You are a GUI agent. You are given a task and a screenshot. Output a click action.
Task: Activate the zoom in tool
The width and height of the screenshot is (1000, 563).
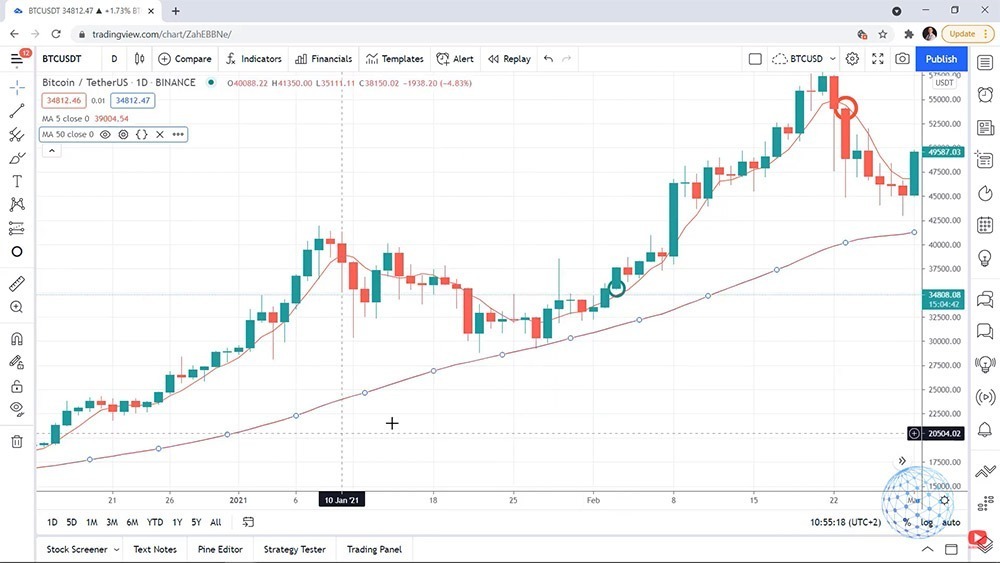pos(17,307)
